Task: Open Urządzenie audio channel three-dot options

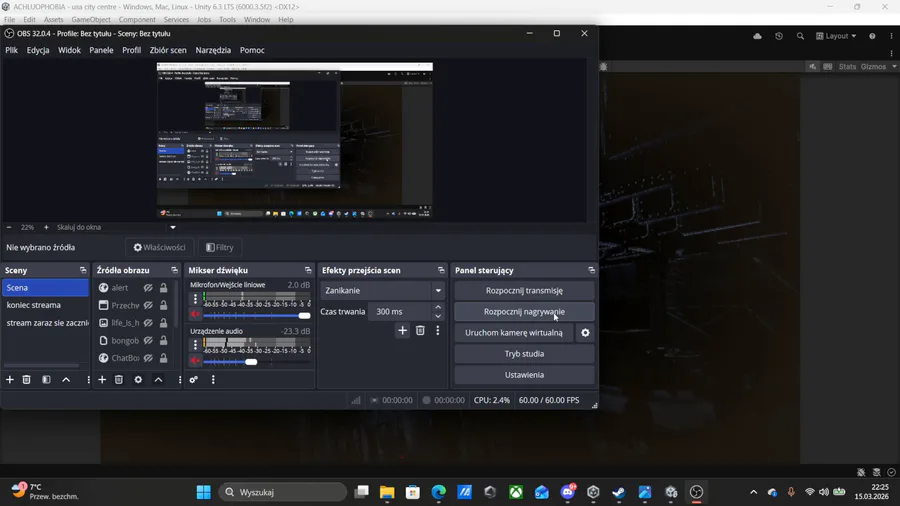Action: click(195, 345)
